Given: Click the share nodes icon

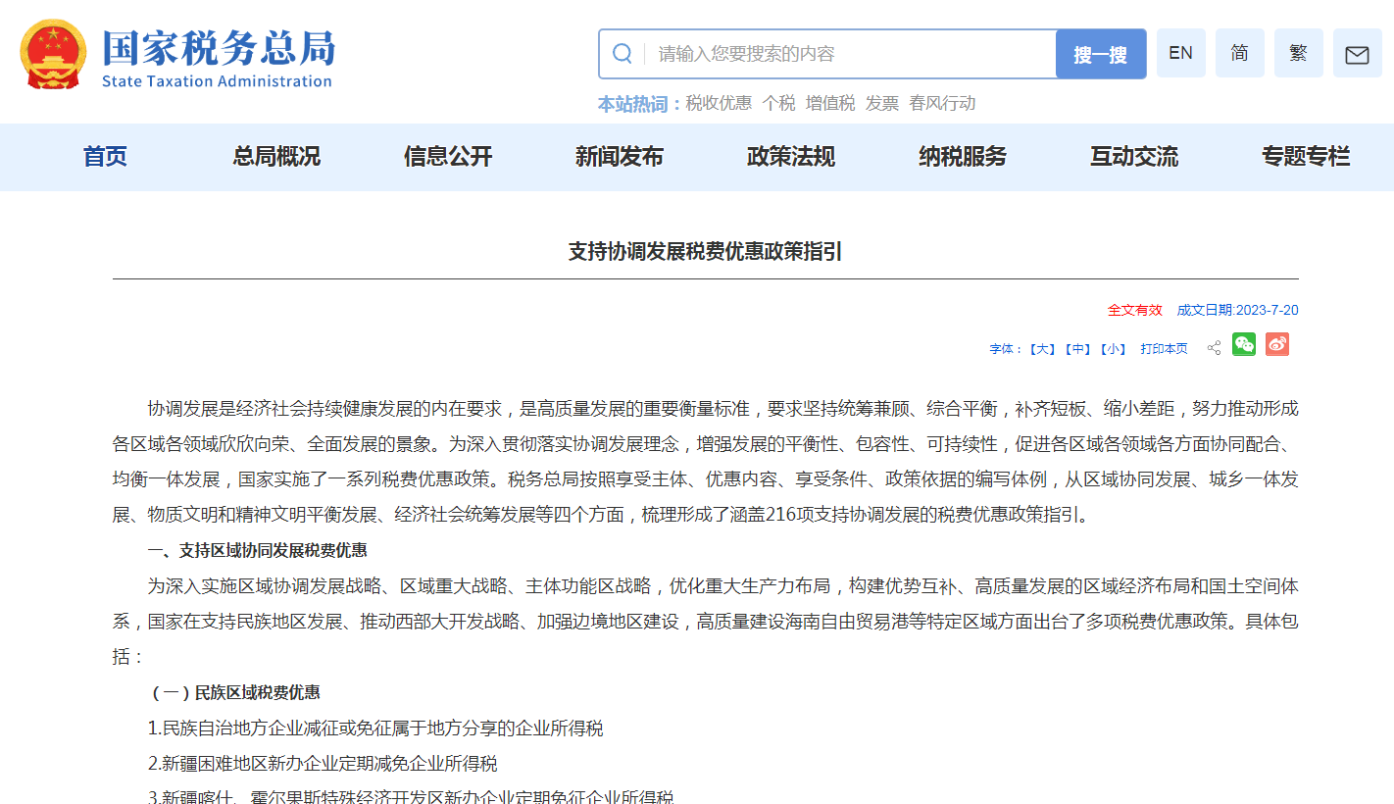Looking at the screenshot, I should (x=1214, y=348).
